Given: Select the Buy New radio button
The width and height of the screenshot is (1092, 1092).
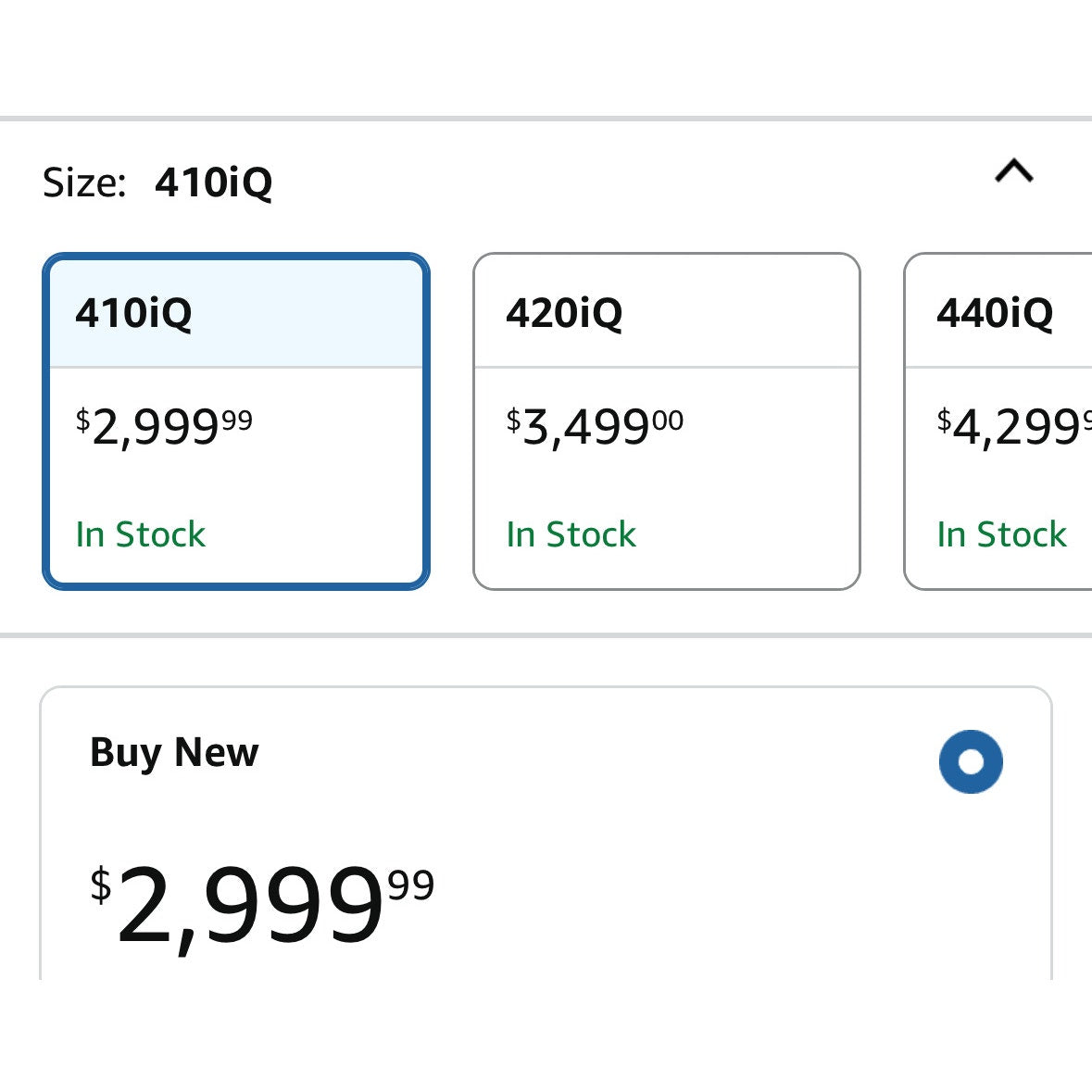Looking at the screenshot, I should point(970,761).
